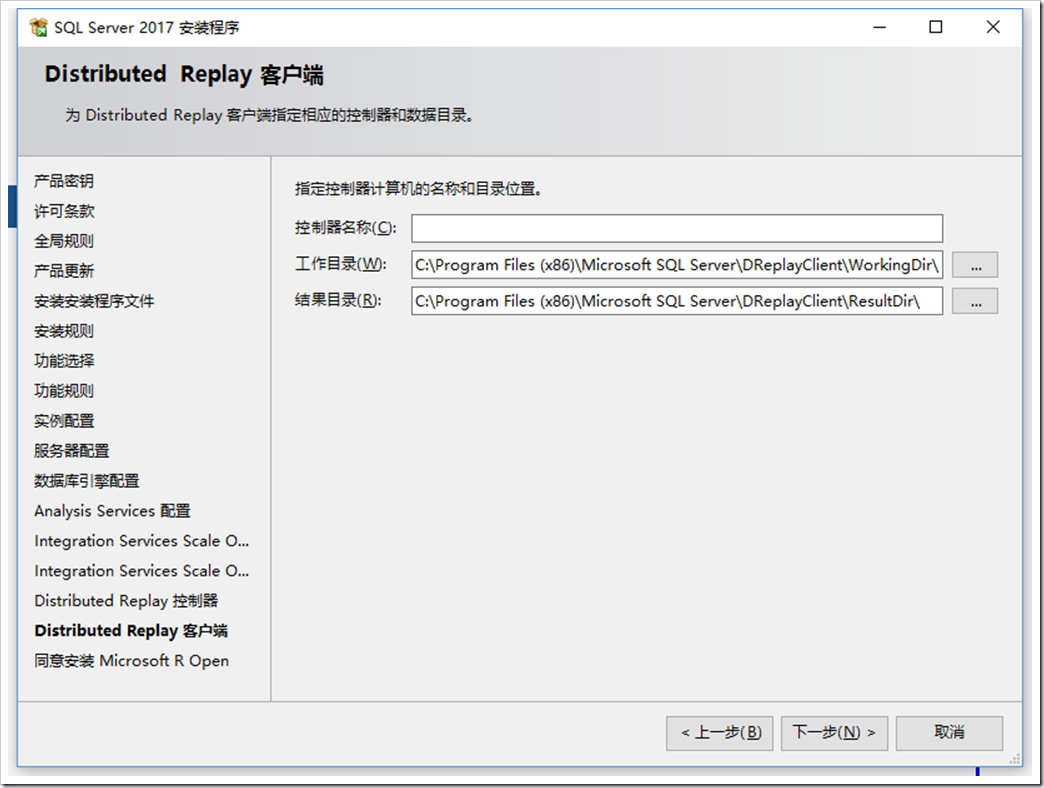Viewport: 1044px width, 788px height.
Task: Select the bold Distributed Replay 客户端 step
Action: tap(130, 630)
